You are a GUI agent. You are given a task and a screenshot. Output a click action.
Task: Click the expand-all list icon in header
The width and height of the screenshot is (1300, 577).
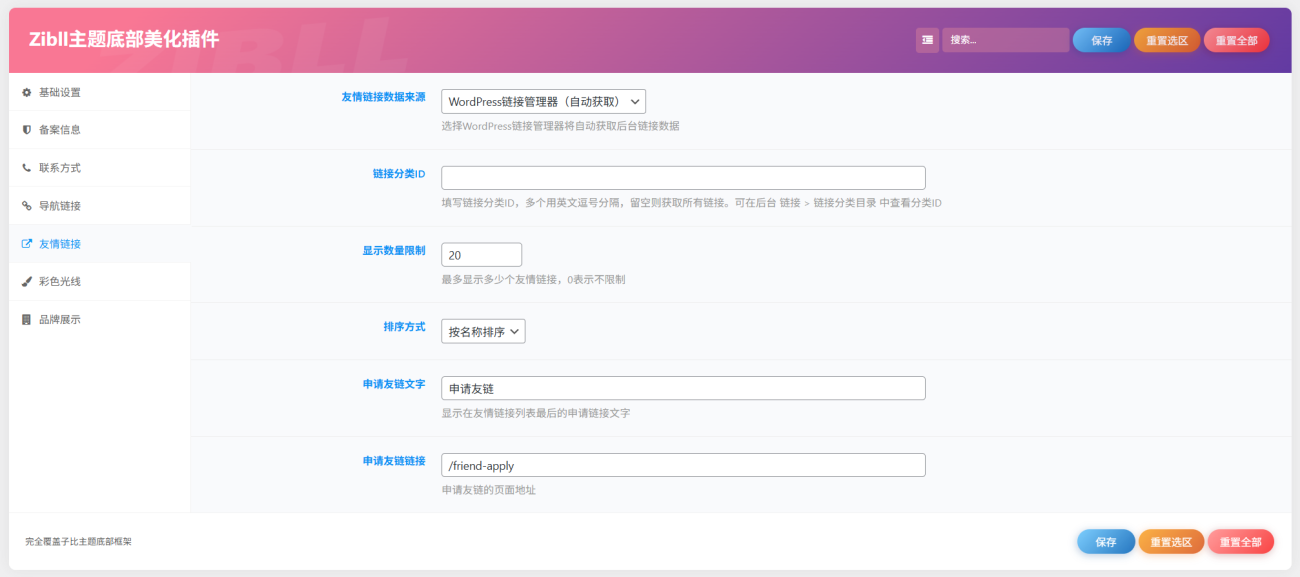[927, 40]
